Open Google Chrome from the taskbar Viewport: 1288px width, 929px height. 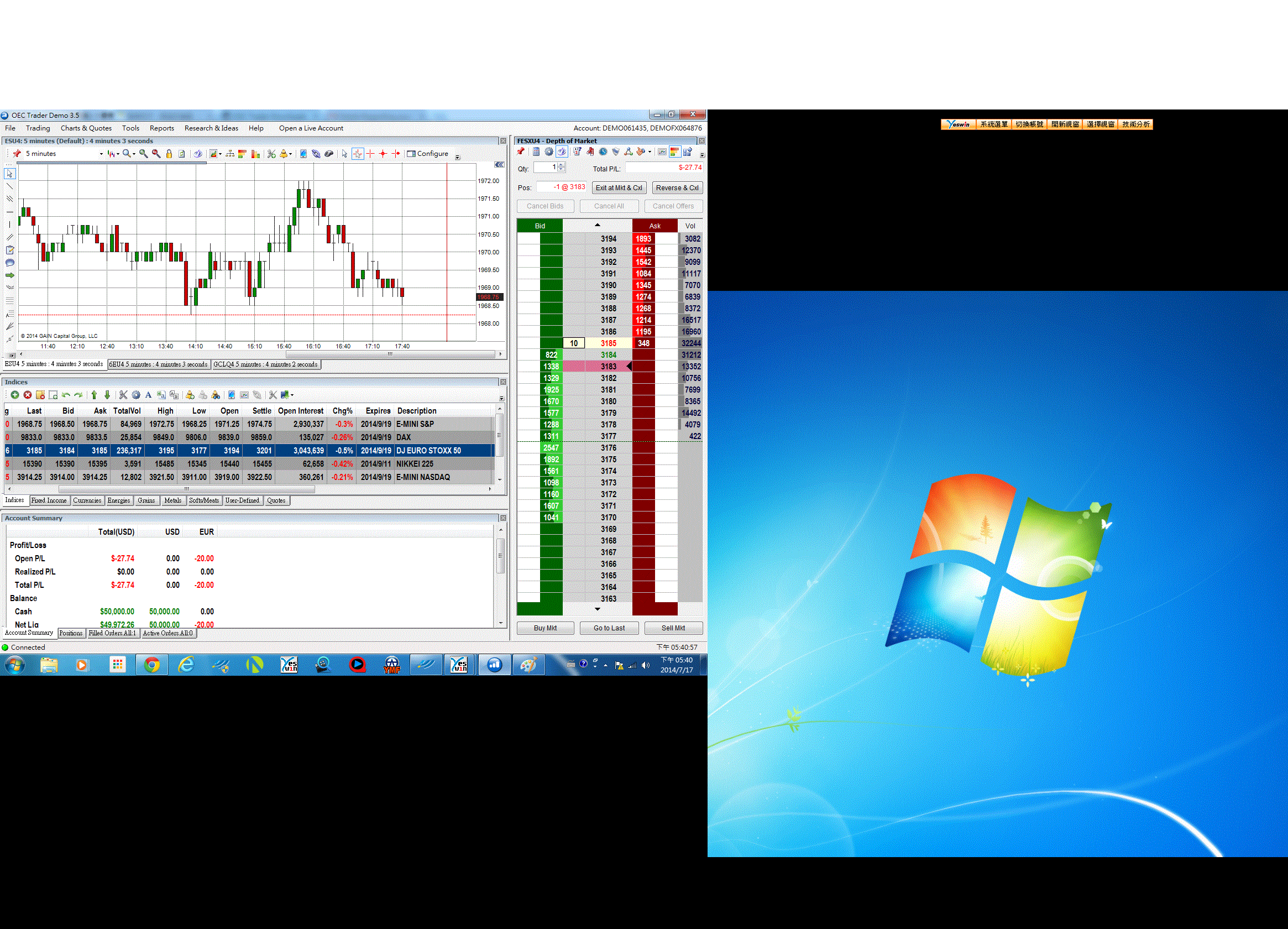(x=151, y=665)
